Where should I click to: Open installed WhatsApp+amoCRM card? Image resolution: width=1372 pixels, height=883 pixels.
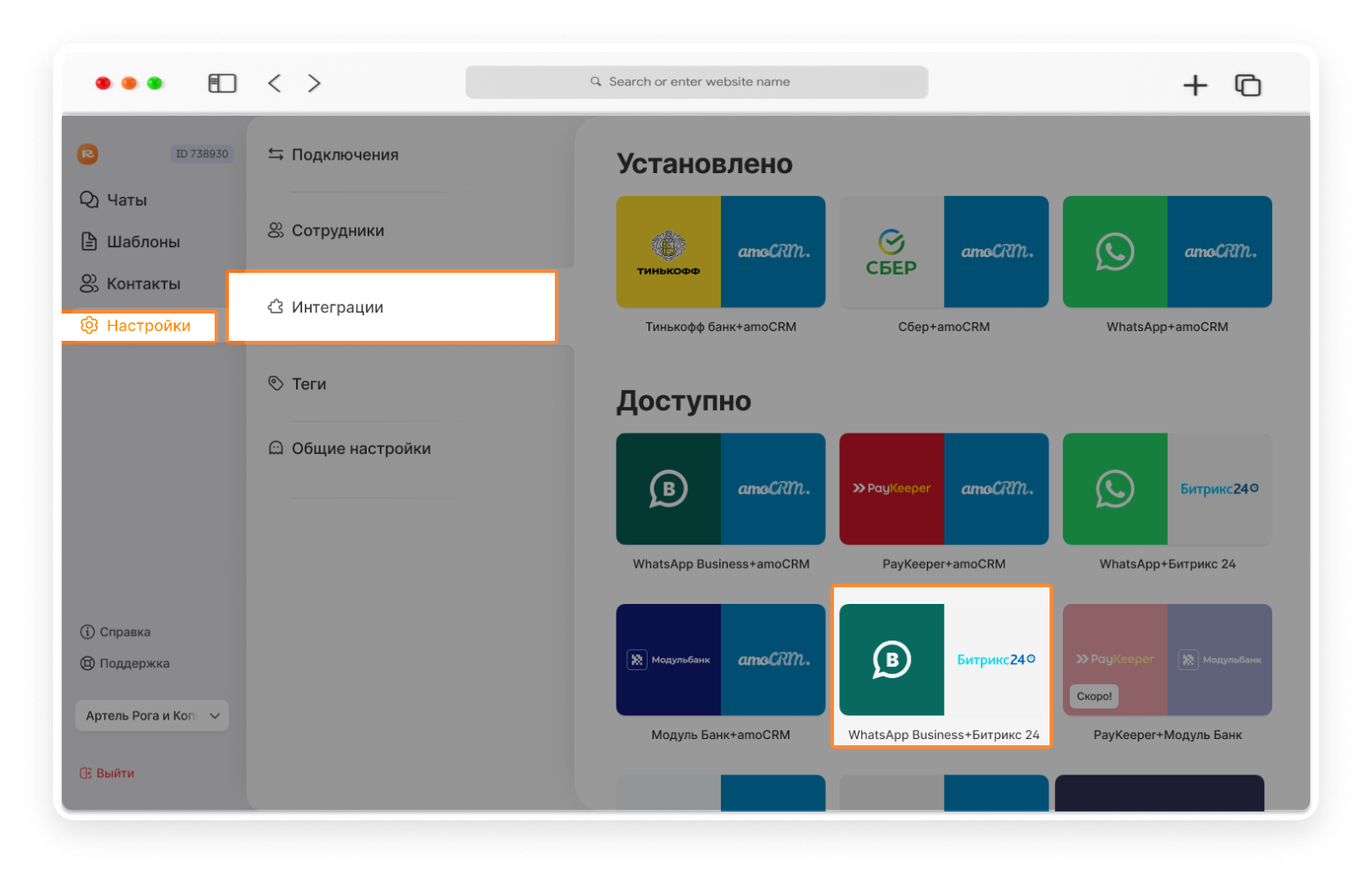coord(1167,252)
